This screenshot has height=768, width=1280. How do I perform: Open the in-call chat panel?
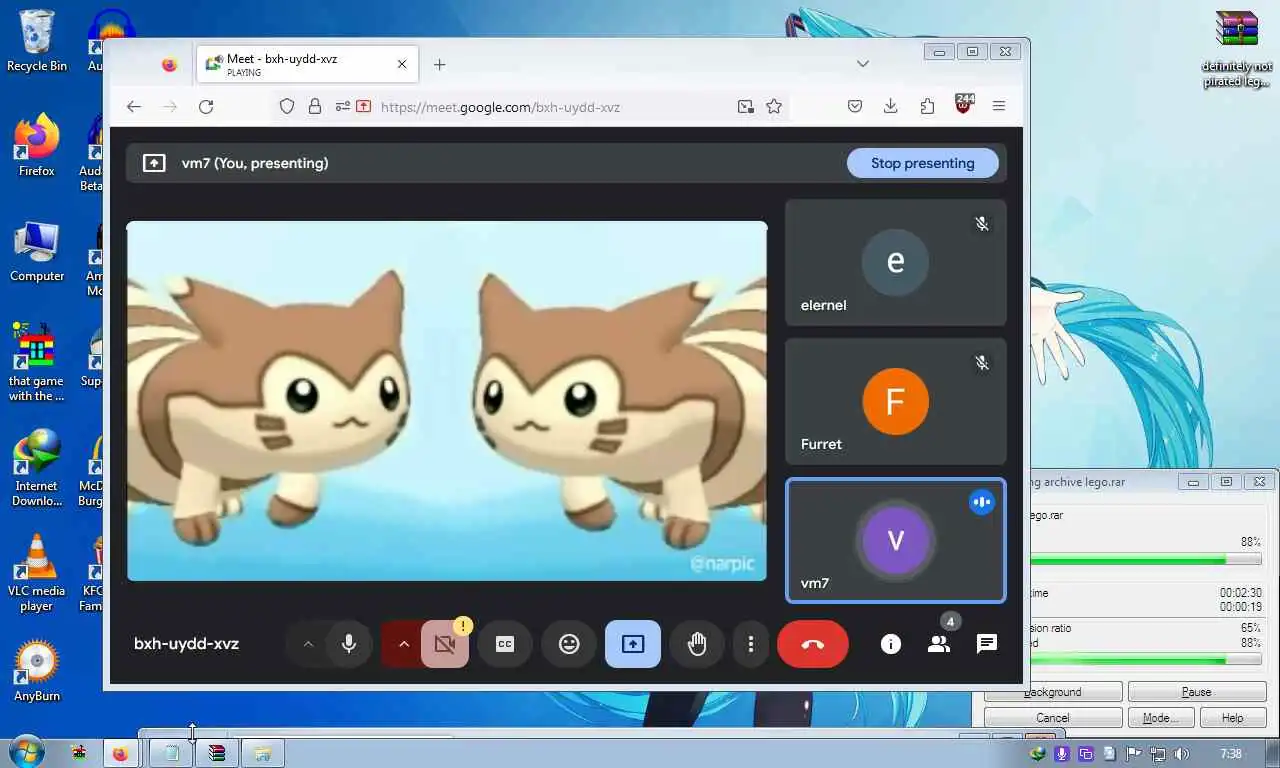[x=986, y=644]
